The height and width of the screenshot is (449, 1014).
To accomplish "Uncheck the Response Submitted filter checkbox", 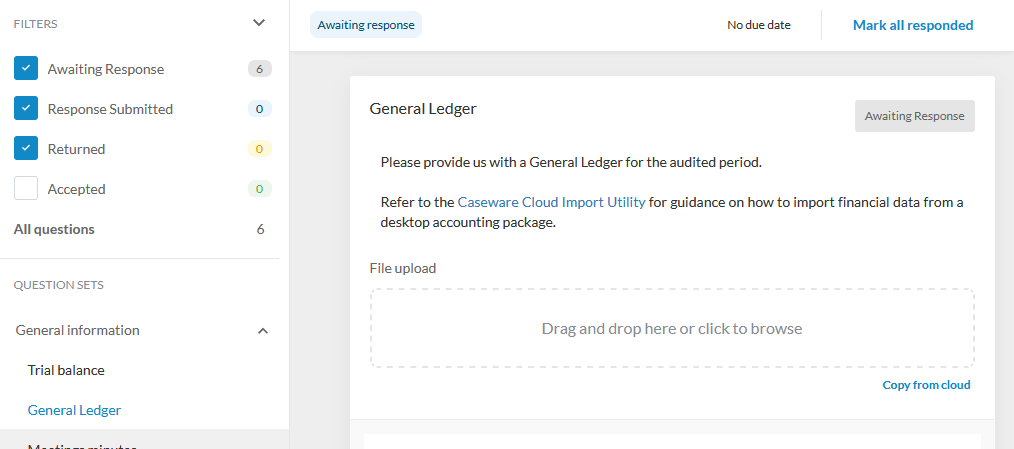I will (26, 108).
